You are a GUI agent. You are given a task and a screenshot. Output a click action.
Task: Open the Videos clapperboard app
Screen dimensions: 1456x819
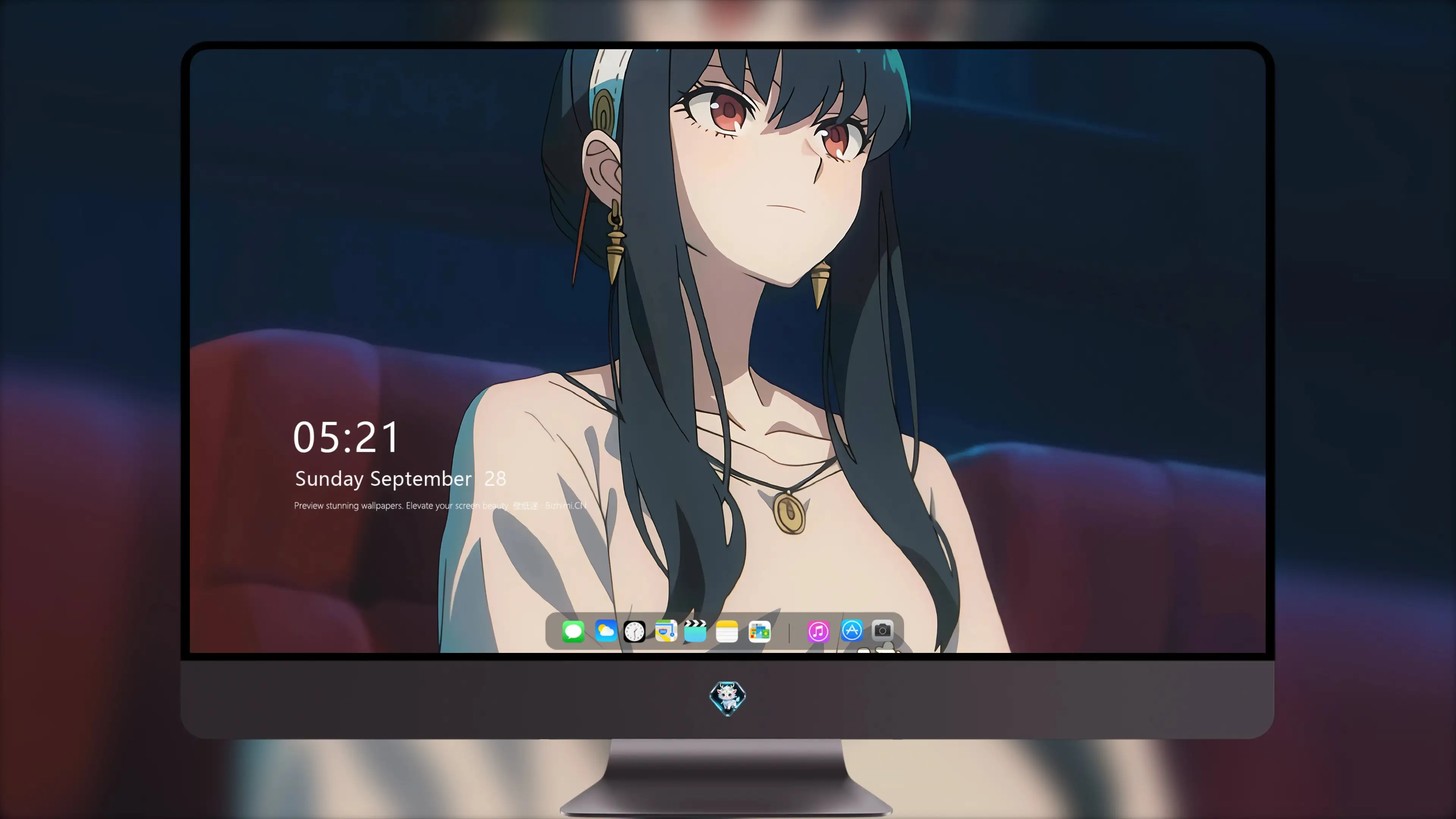tap(695, 631)
